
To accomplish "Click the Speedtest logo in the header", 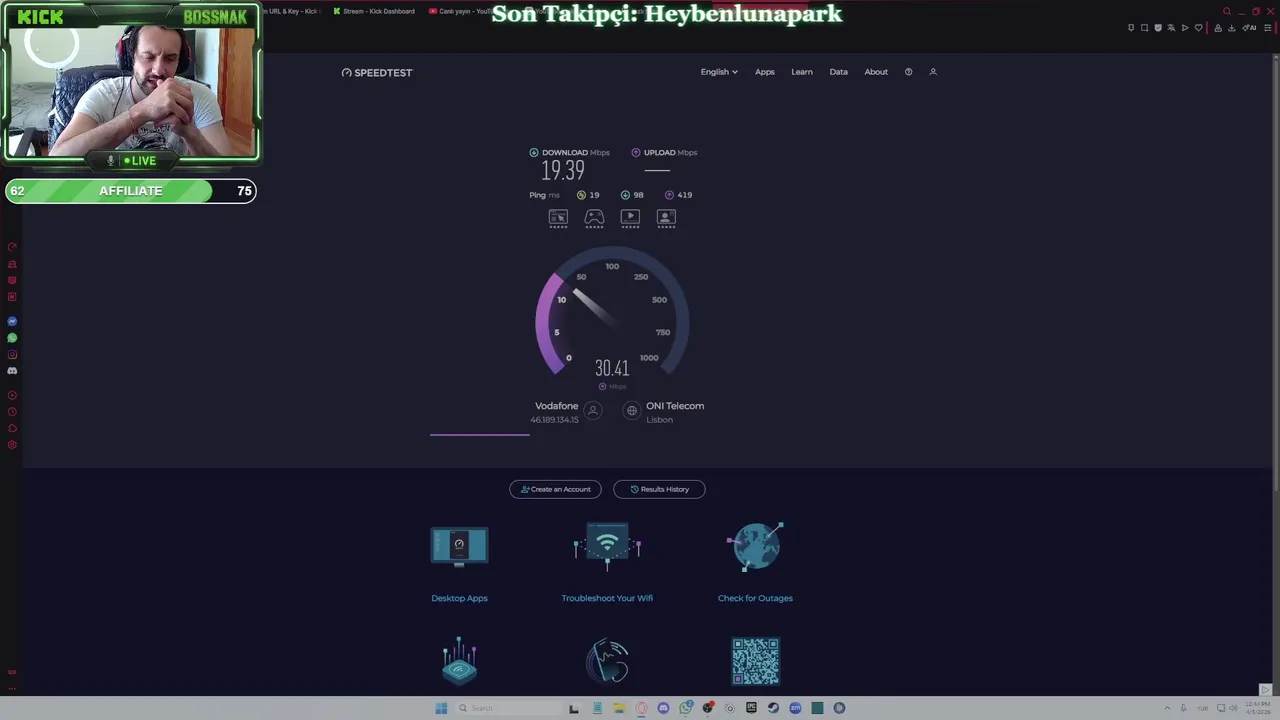I will click(377, 72).
